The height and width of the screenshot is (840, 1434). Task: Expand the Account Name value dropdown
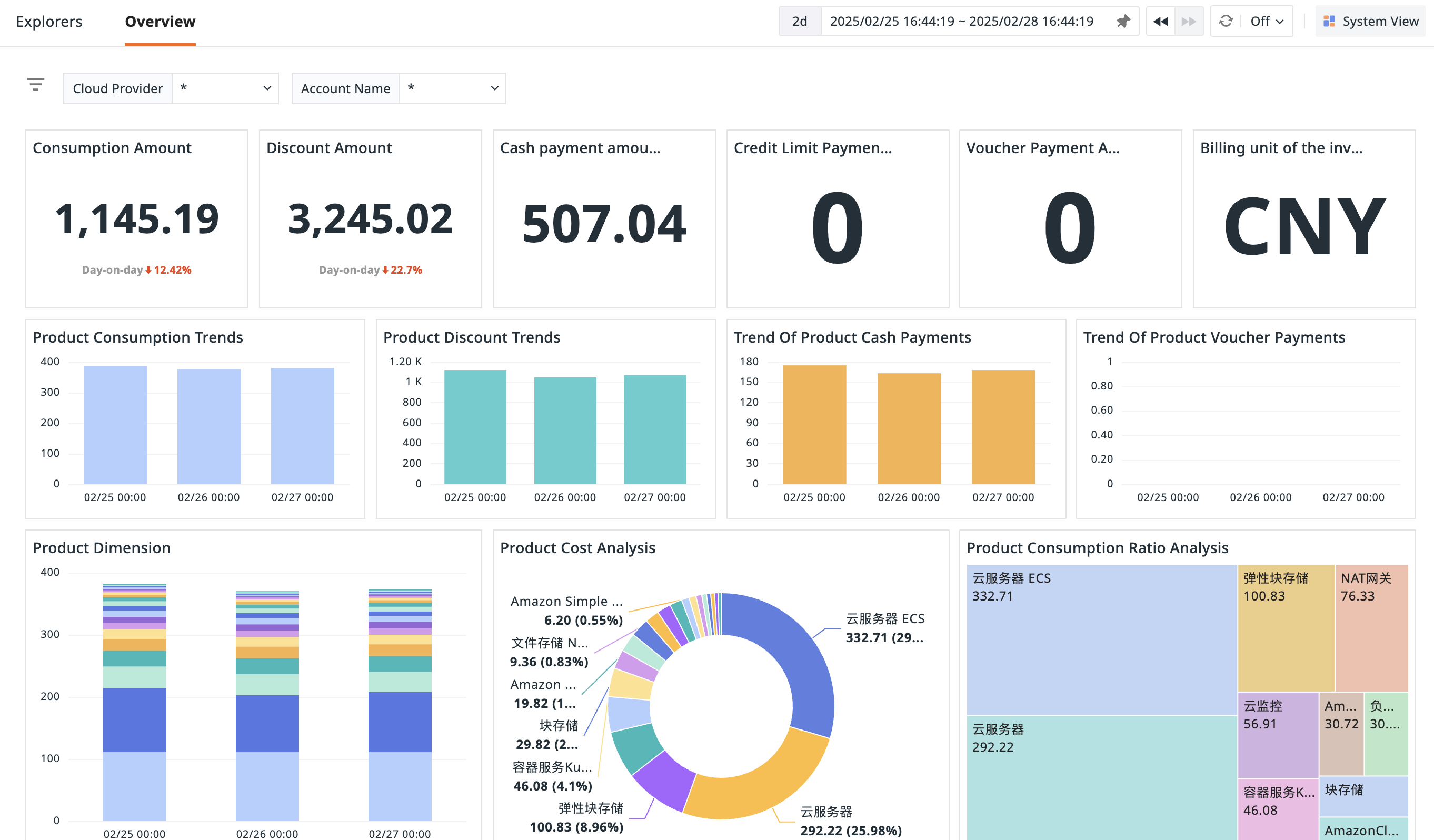(x=453, y=88)
